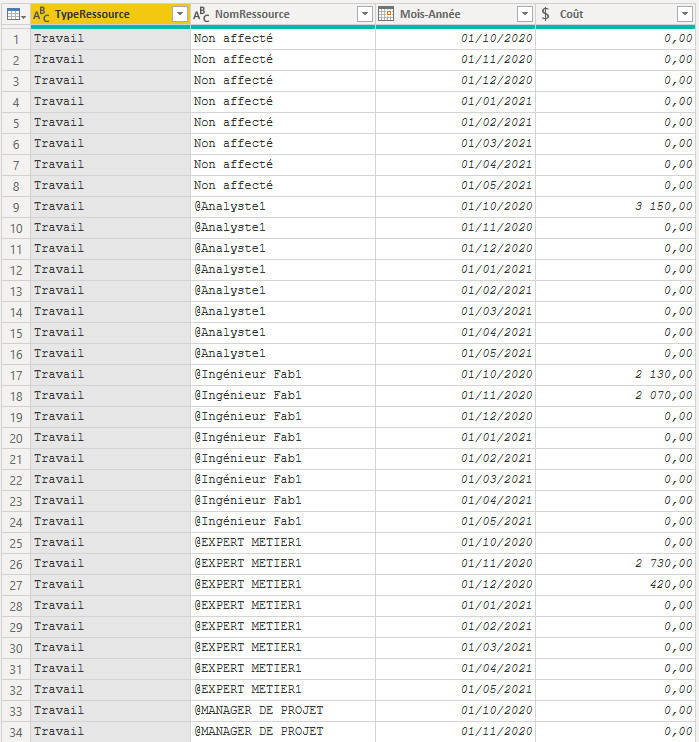Click date 01/11/2020 in row 18
This screenshot has height=742, width=699.
(496, 395)
